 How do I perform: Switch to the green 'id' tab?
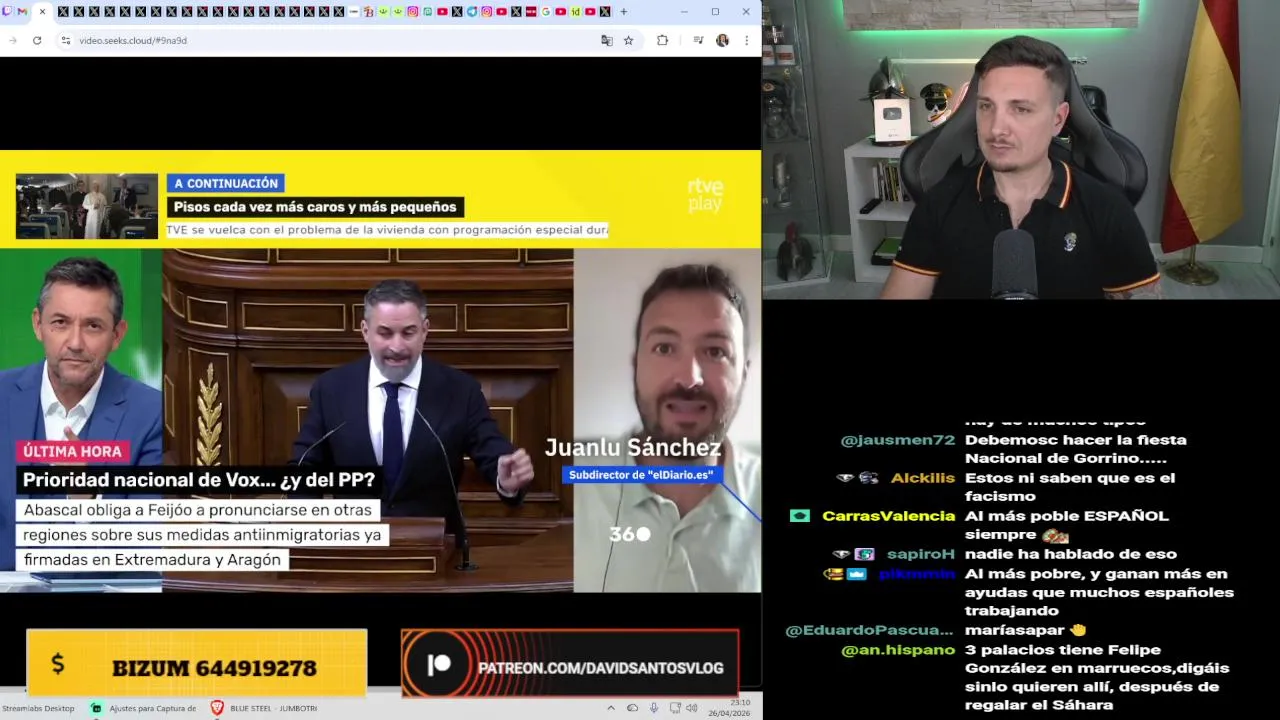tap(576, 11)
